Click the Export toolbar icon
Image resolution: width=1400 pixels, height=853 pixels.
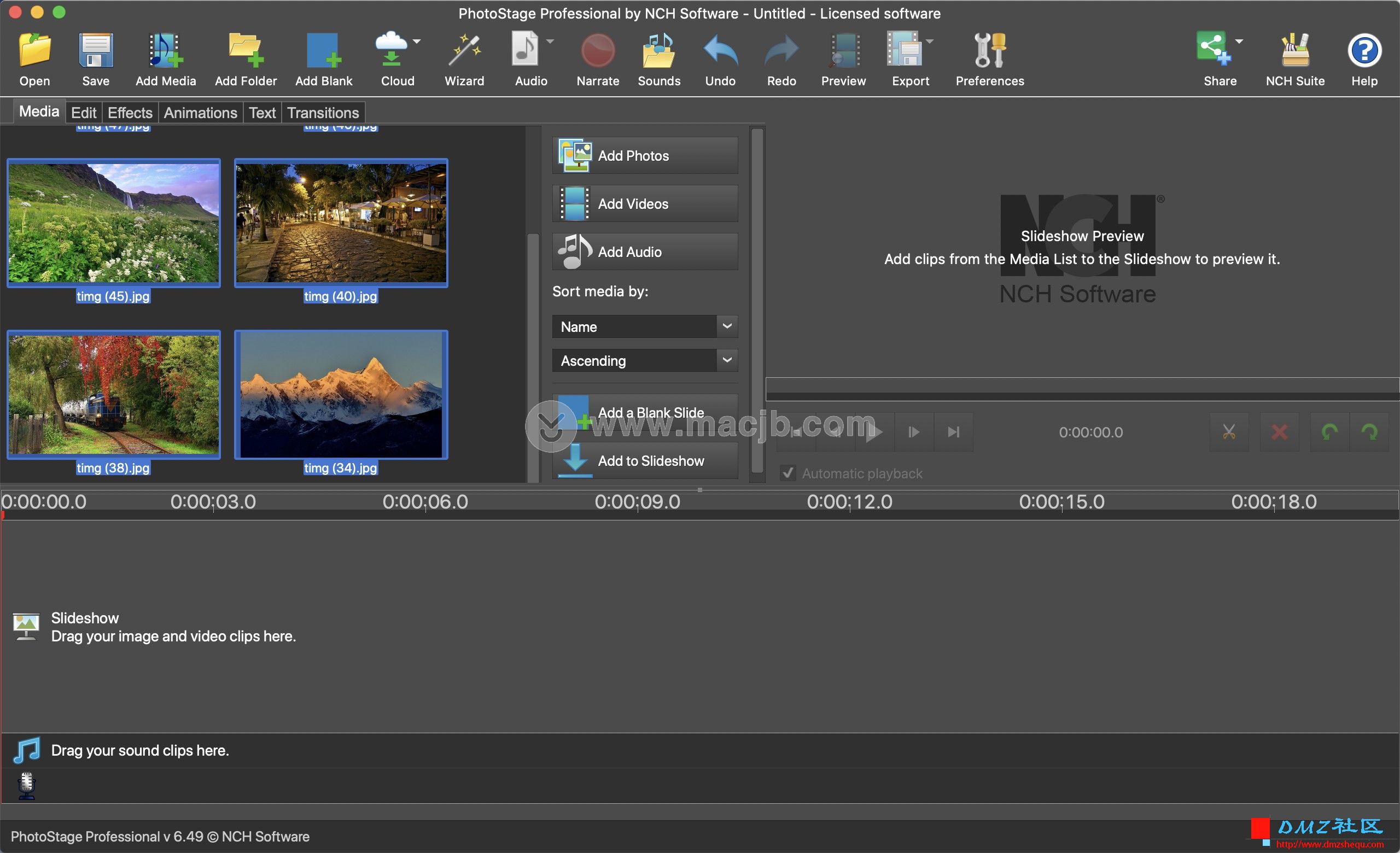(x=905, y=50)
